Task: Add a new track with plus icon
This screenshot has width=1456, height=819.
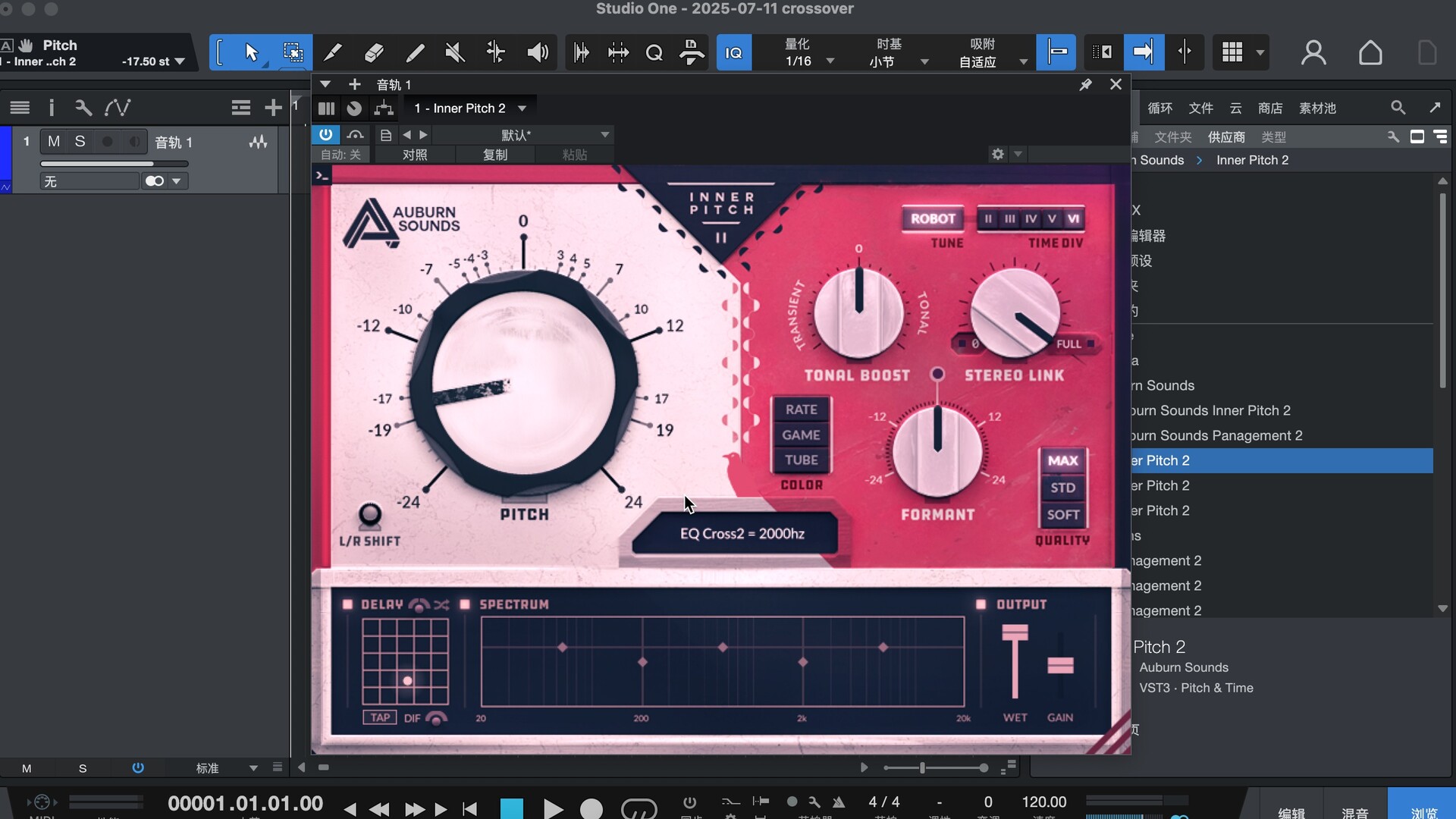Action: coord(273,108)
